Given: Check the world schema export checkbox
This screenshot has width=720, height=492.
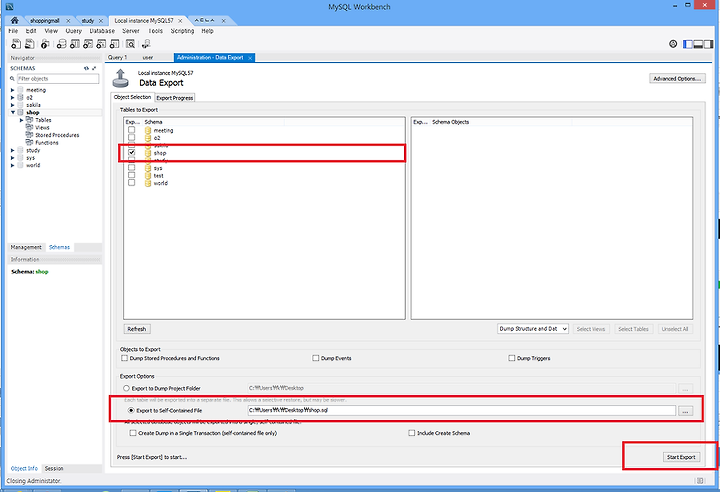Looking at the screenshot, I should (x=131, y=183).
